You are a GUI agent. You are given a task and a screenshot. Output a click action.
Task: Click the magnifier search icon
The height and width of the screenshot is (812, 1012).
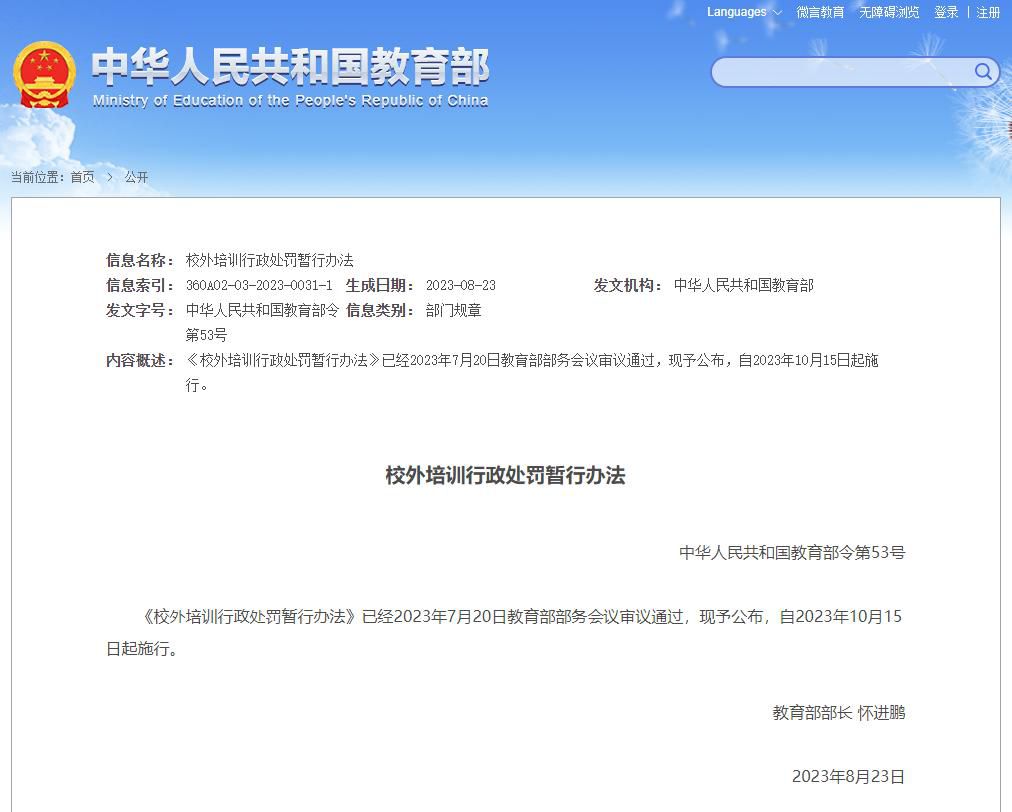pyautogui.click(x=983, y=71)
